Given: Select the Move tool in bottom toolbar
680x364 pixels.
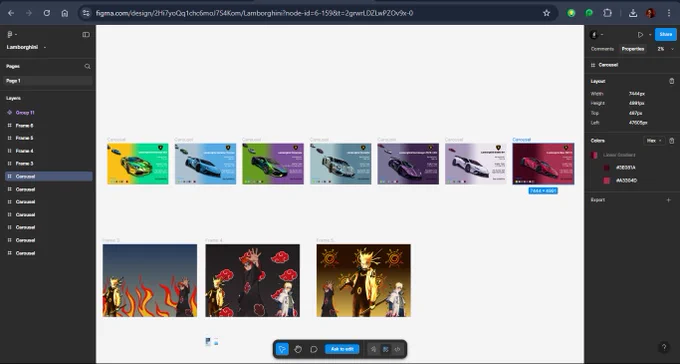Looking at the screenshot, I should click(x=282, y=349).
